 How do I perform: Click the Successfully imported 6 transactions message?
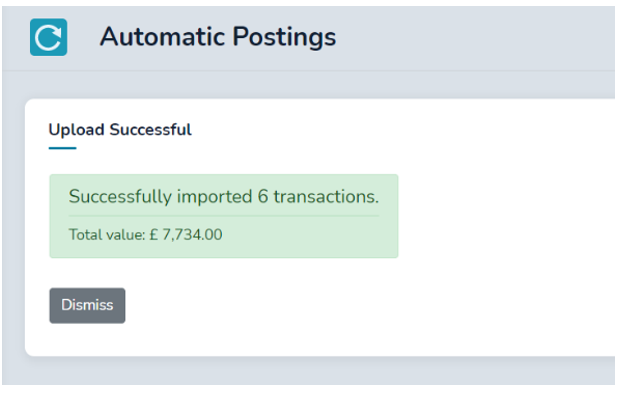224,196
